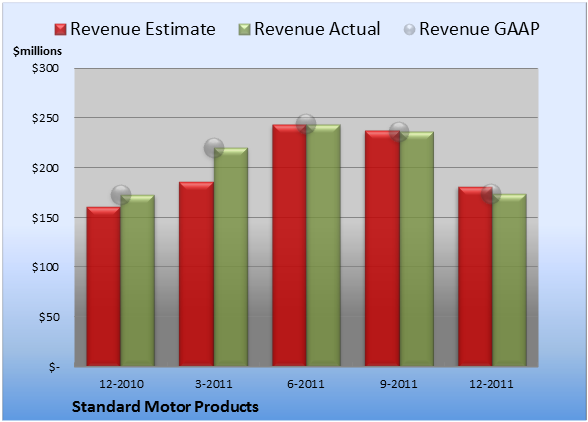The width and height of the screenshot is (588, 422).
Task: Click the '$150' y-axis label
Action: point(45,218)
